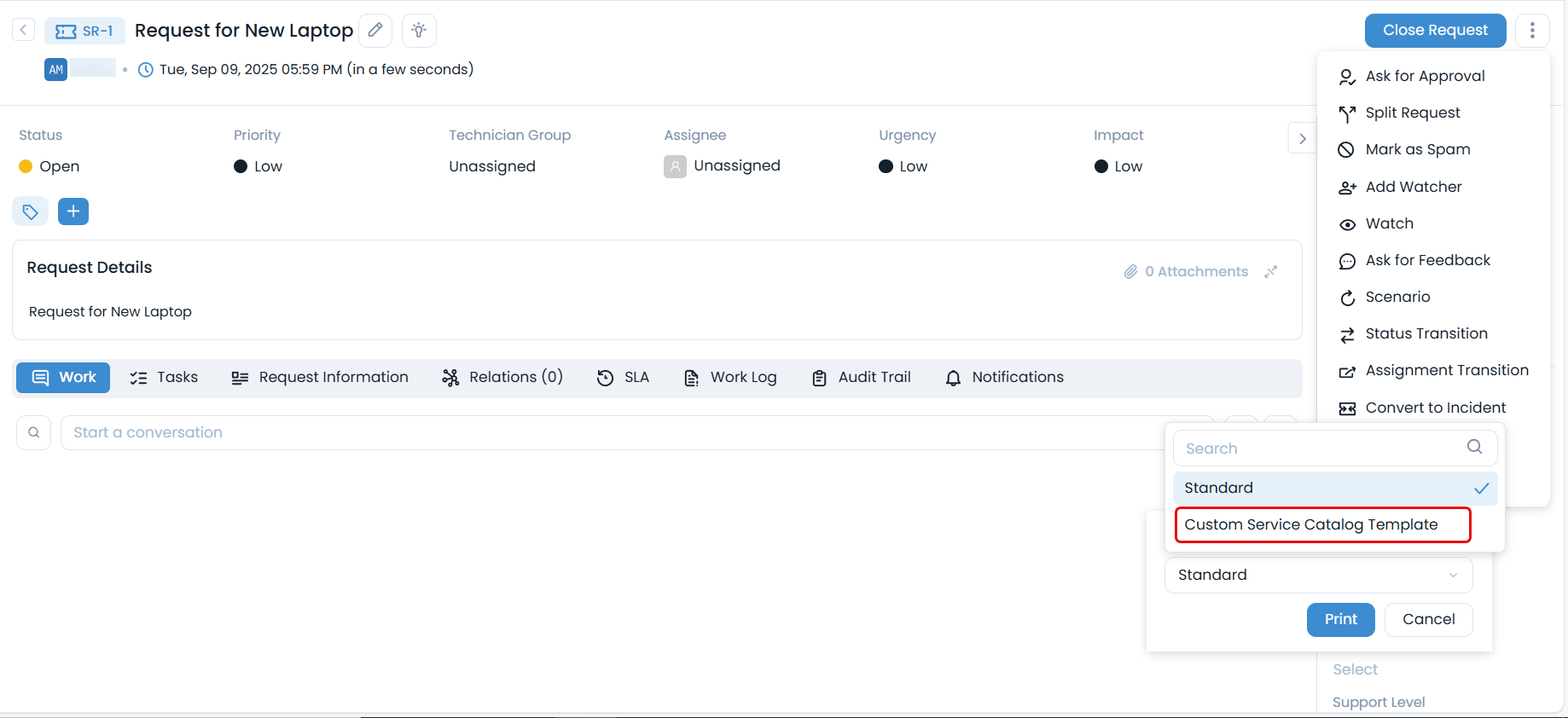Open the Standard print template dropdown
Screen dimensions: 1568x718
pos(1318,575)
